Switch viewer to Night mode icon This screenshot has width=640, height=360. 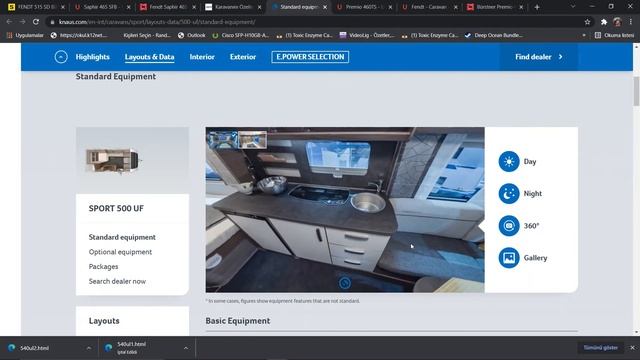[x=509, y=193]
